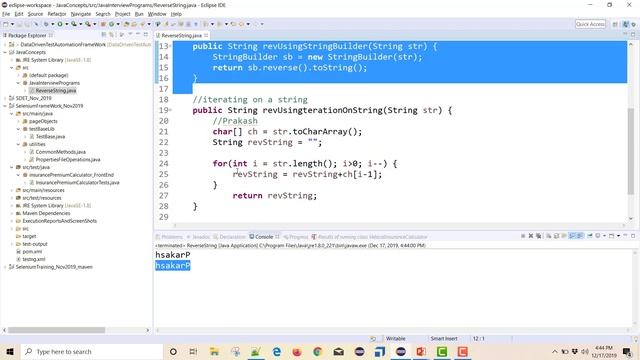The height and width of the screenshot is (360, 640).
Task: Click the New file icon in main toolbar
Action: click(x=6, y=24)
